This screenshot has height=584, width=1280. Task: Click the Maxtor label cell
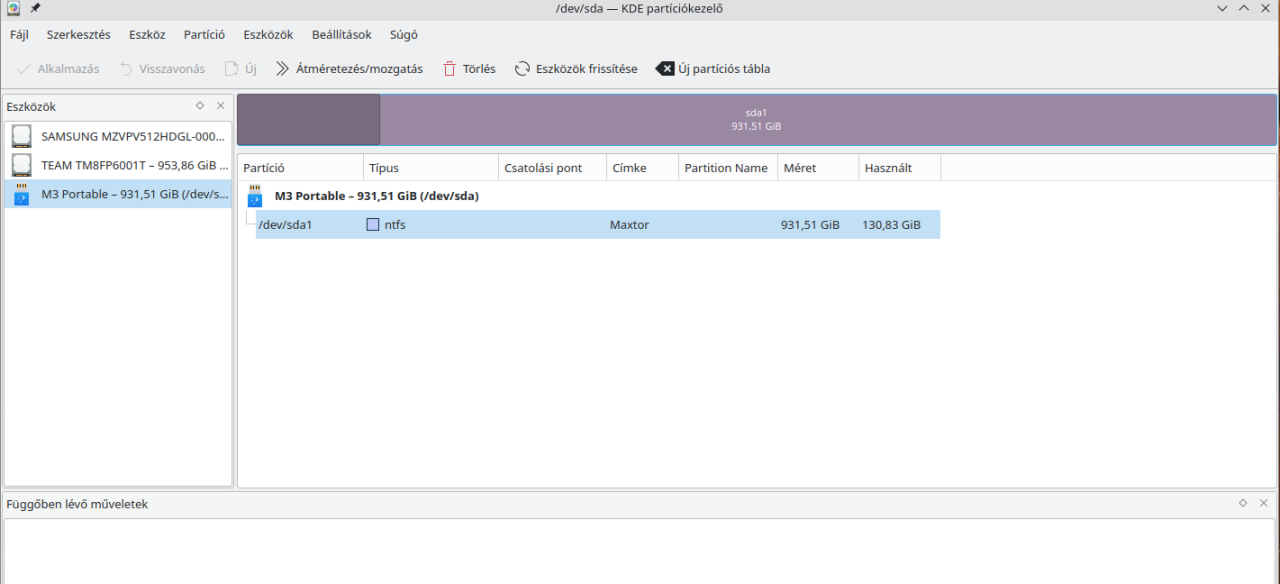click(x=642, y=225)
